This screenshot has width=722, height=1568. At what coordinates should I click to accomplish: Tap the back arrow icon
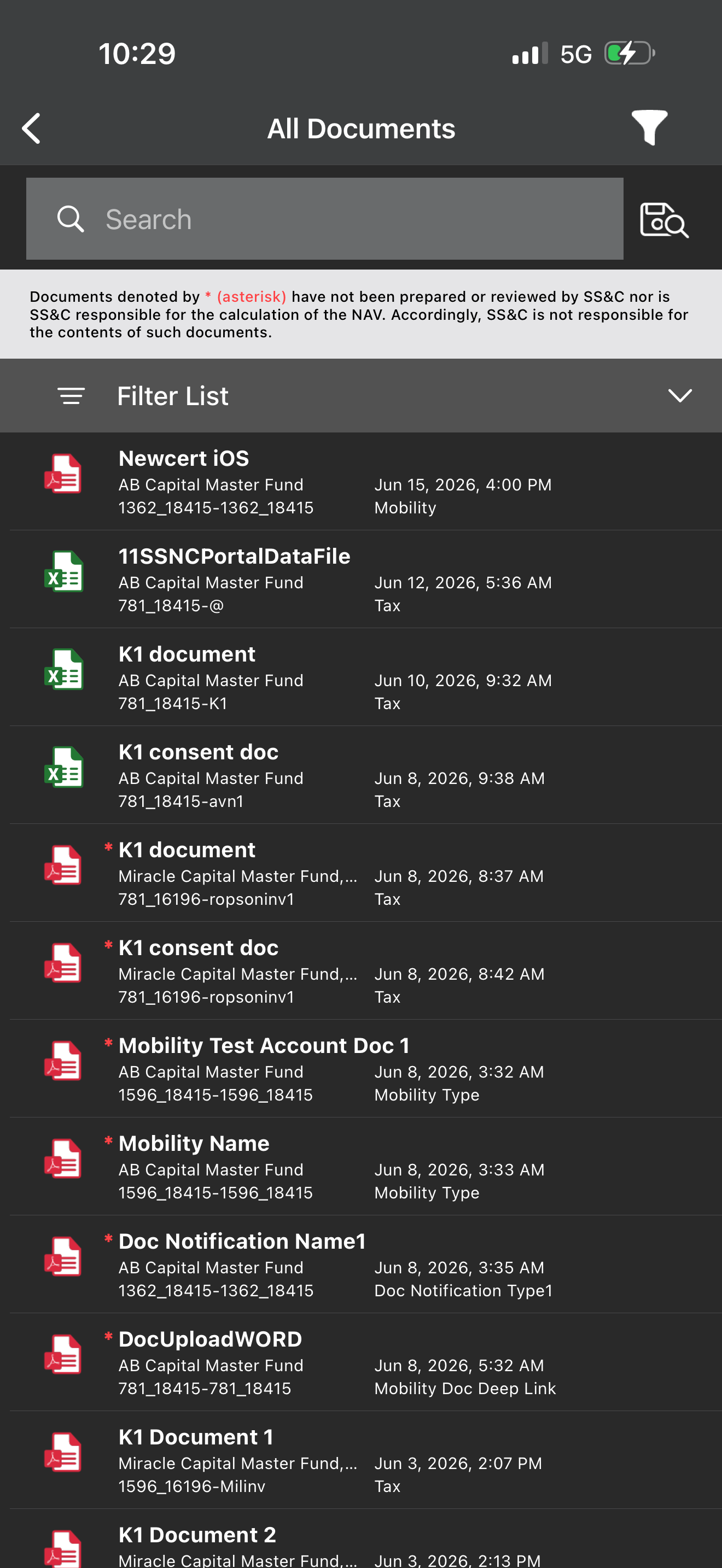[32, 128]
